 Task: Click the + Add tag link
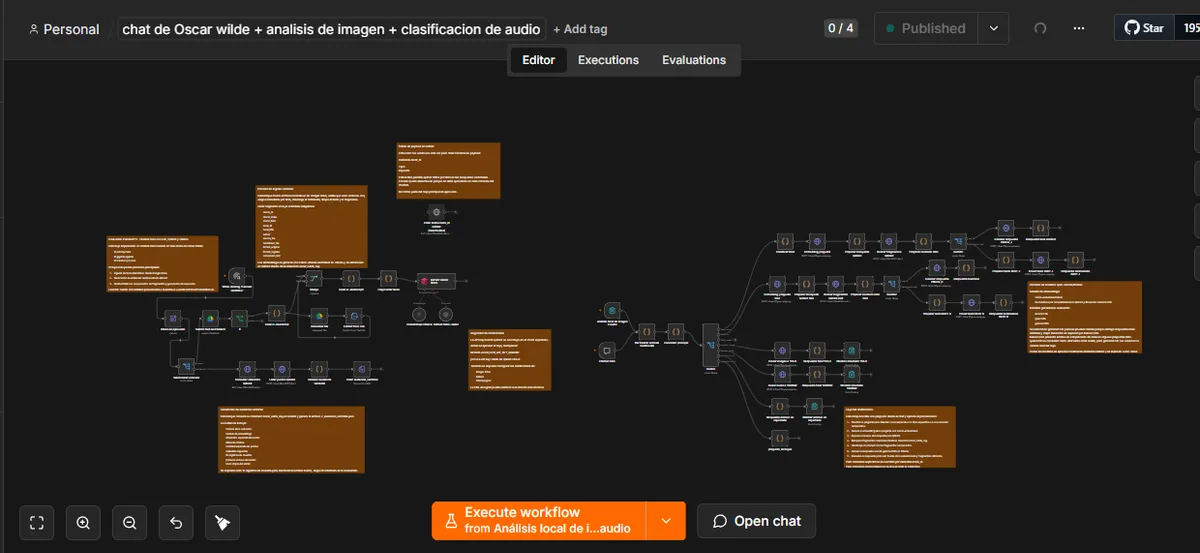[x=580, y=29]
